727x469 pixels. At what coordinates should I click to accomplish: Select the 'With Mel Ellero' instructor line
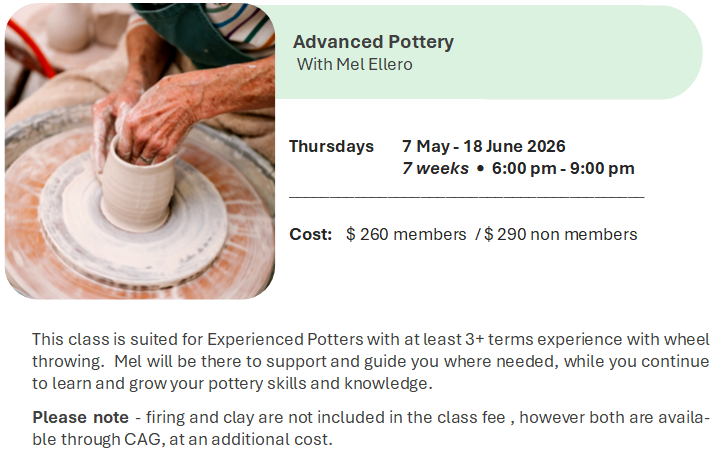(x=354, y=64)
